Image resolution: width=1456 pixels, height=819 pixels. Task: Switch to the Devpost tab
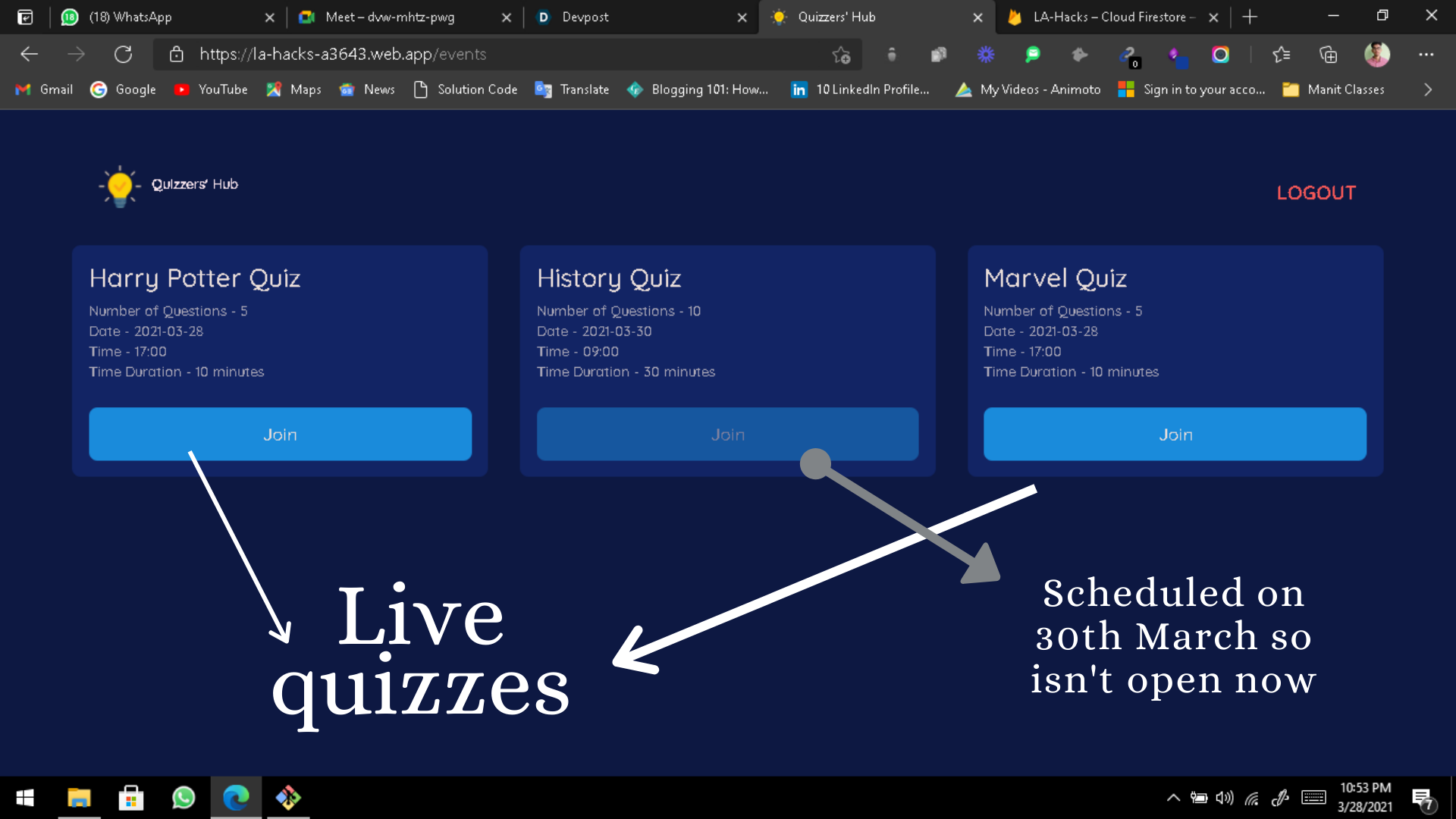click(585, 17)
